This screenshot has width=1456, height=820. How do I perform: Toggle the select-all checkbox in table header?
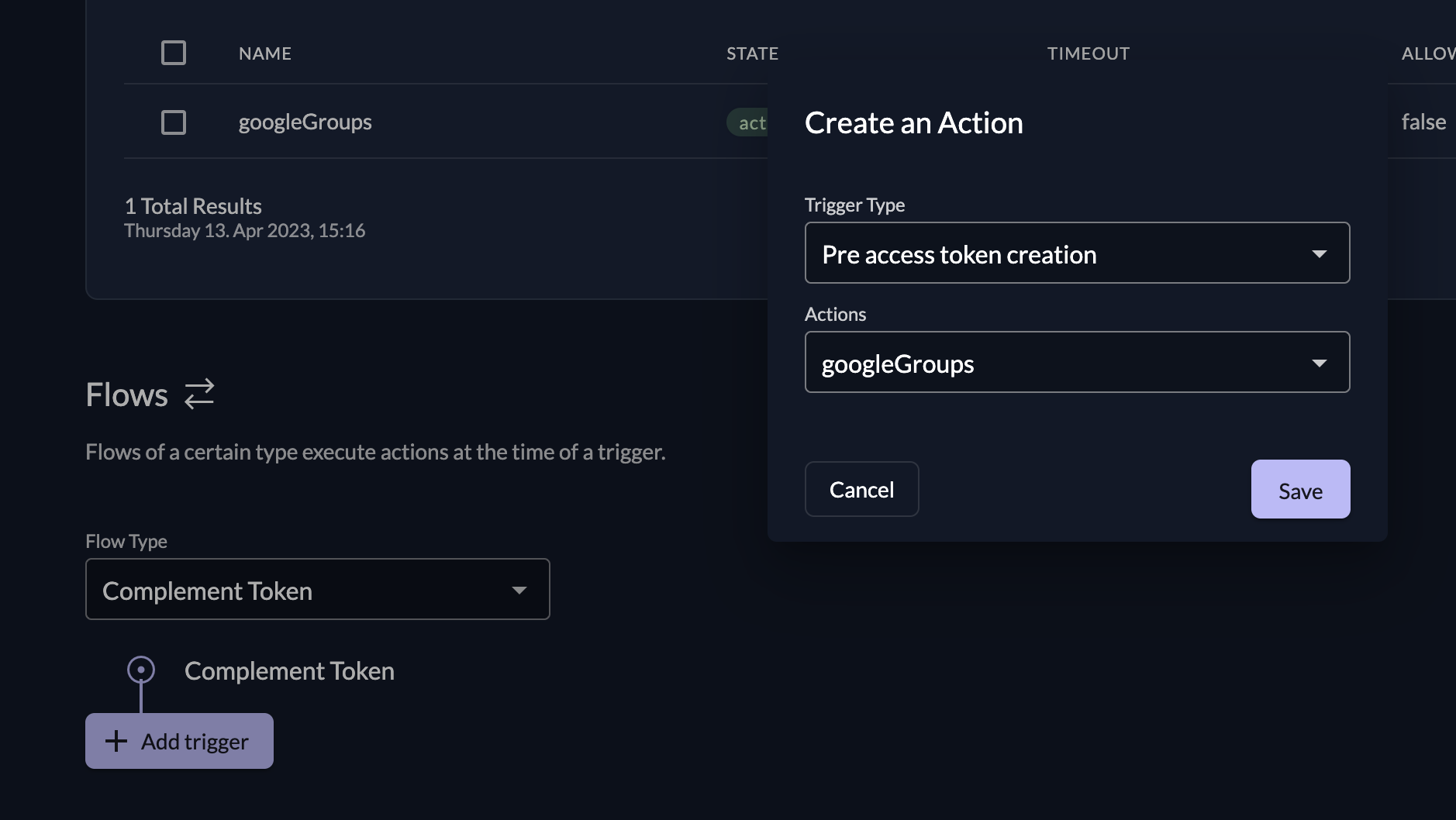coord(174,53)
